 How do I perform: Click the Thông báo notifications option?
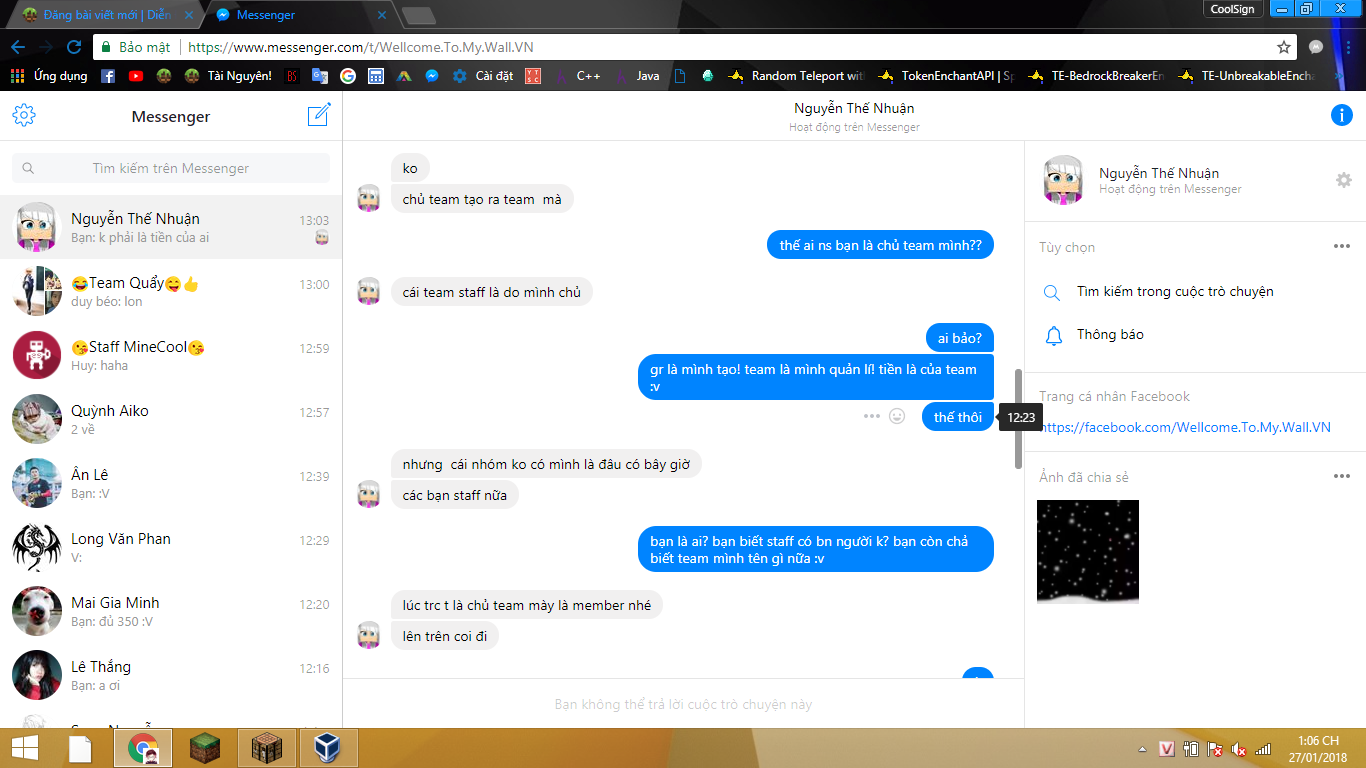(x=1110, y=334)
